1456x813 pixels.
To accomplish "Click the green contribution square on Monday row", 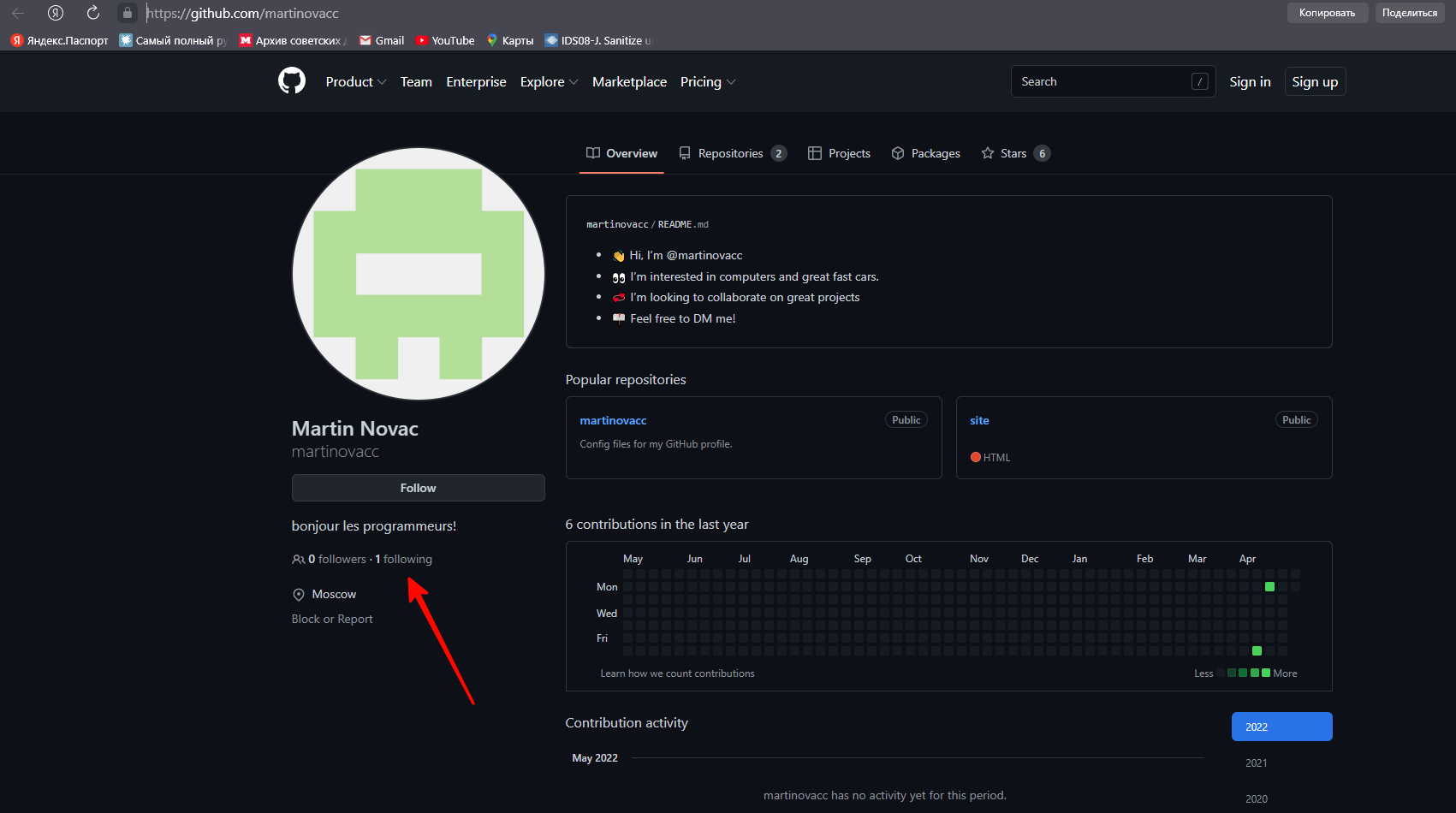I will click(x=1269, y=587).
